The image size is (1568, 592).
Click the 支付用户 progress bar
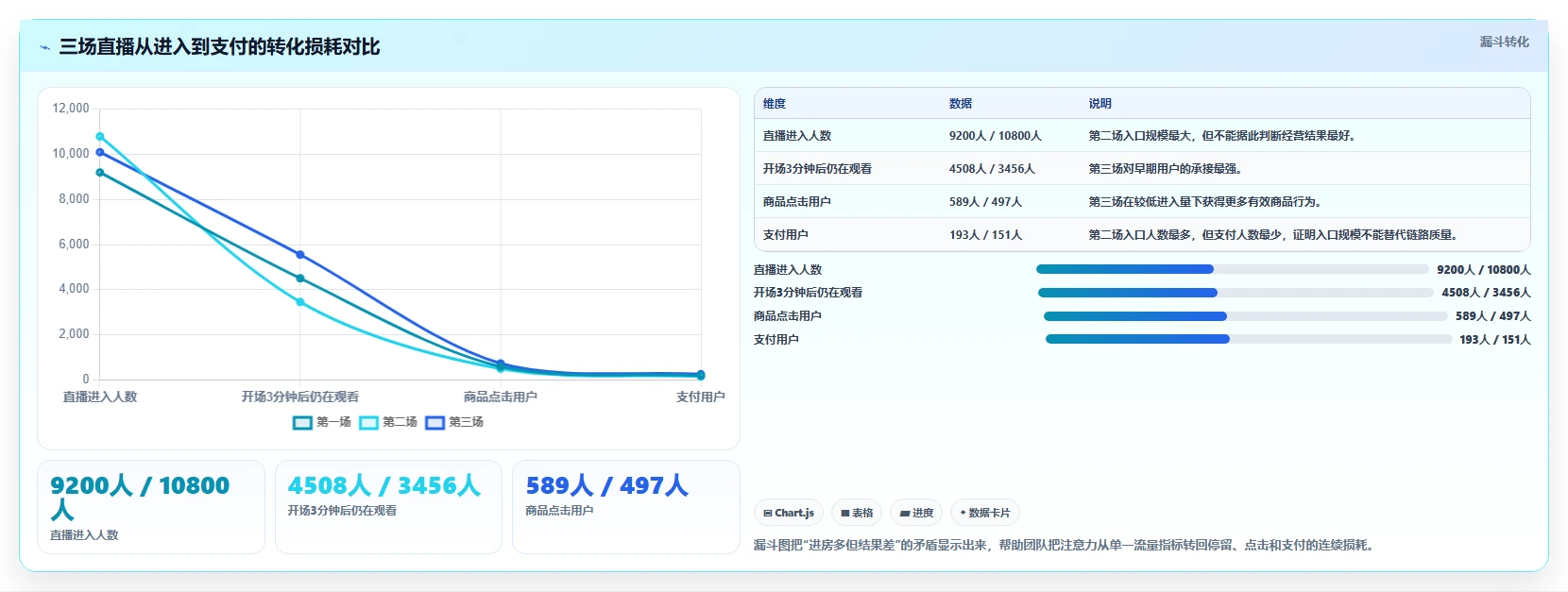(1249, 339)
